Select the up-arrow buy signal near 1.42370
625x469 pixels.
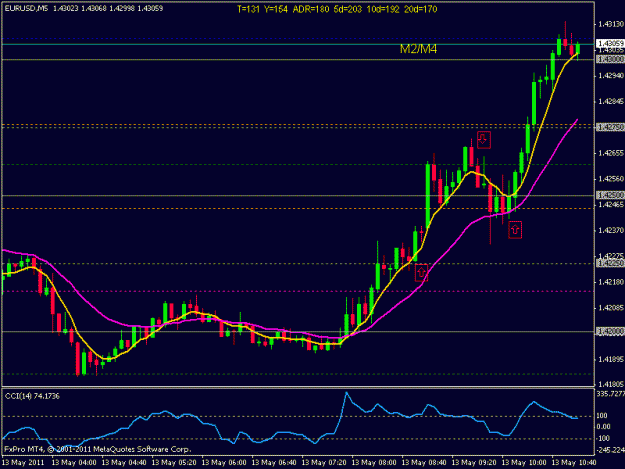515,230
